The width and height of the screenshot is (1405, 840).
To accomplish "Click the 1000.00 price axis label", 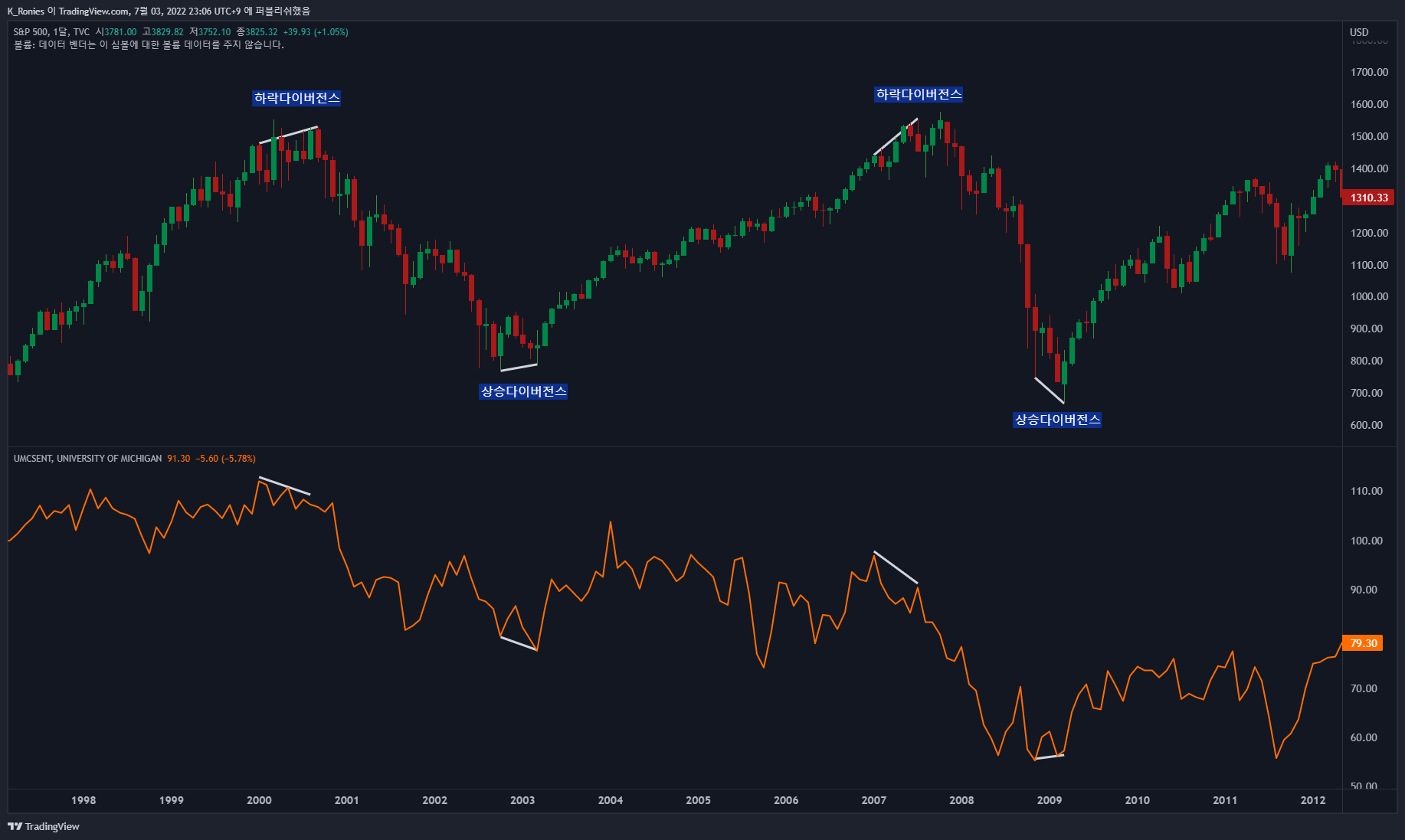I will click(1369, 296).
